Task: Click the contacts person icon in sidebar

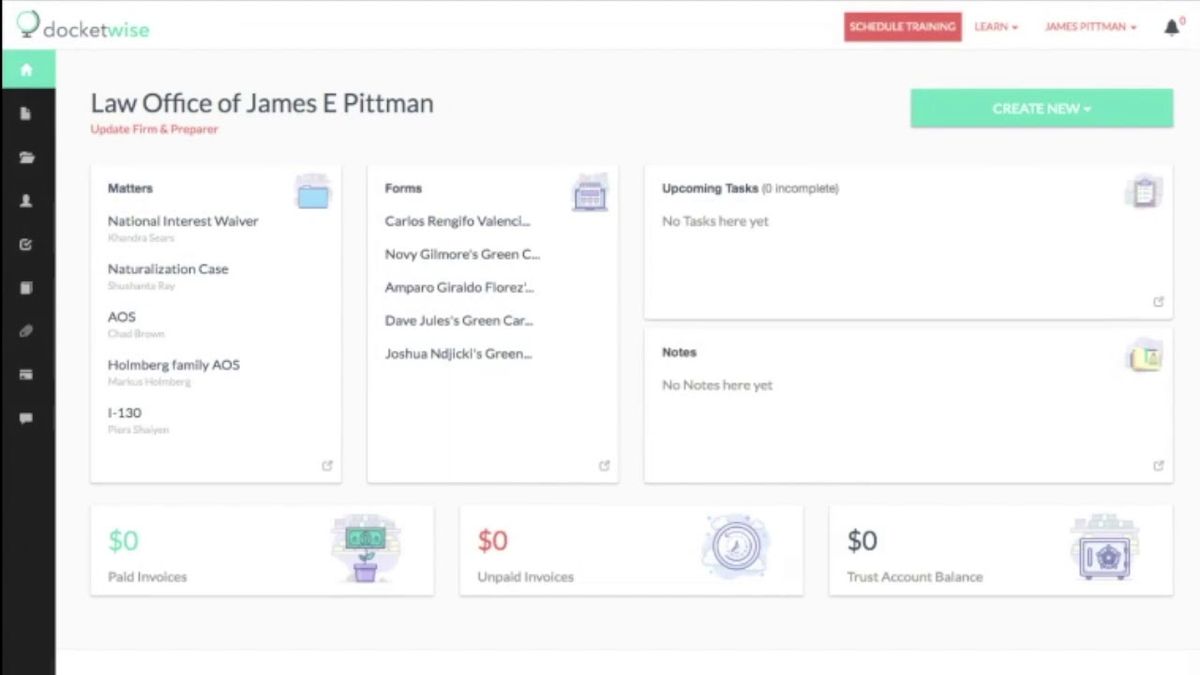Action: [x=28, y=200]
